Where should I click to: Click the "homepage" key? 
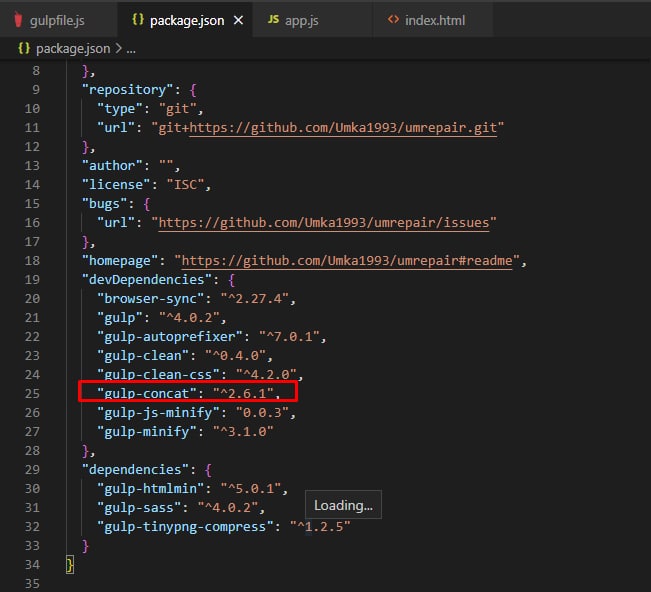coord(120,260)
